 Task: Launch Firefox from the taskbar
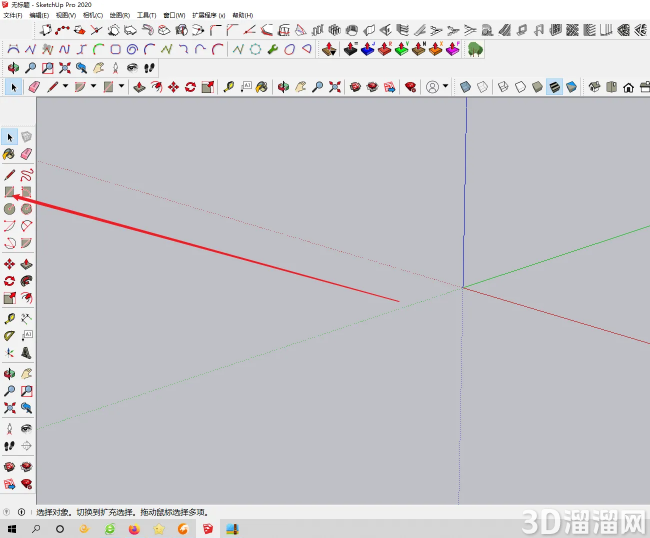(134, 529)
